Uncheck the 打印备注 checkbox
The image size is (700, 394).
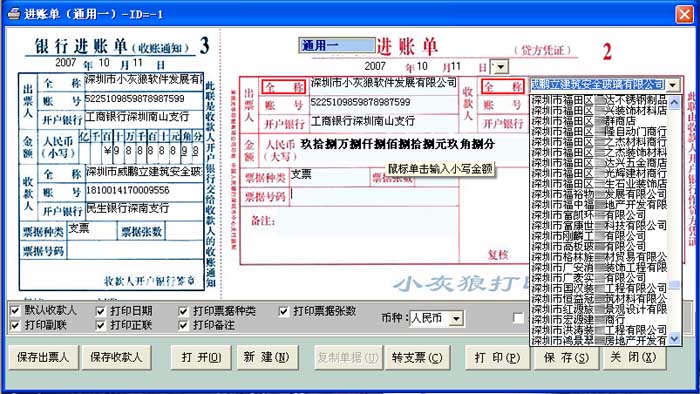pos(183,325)
